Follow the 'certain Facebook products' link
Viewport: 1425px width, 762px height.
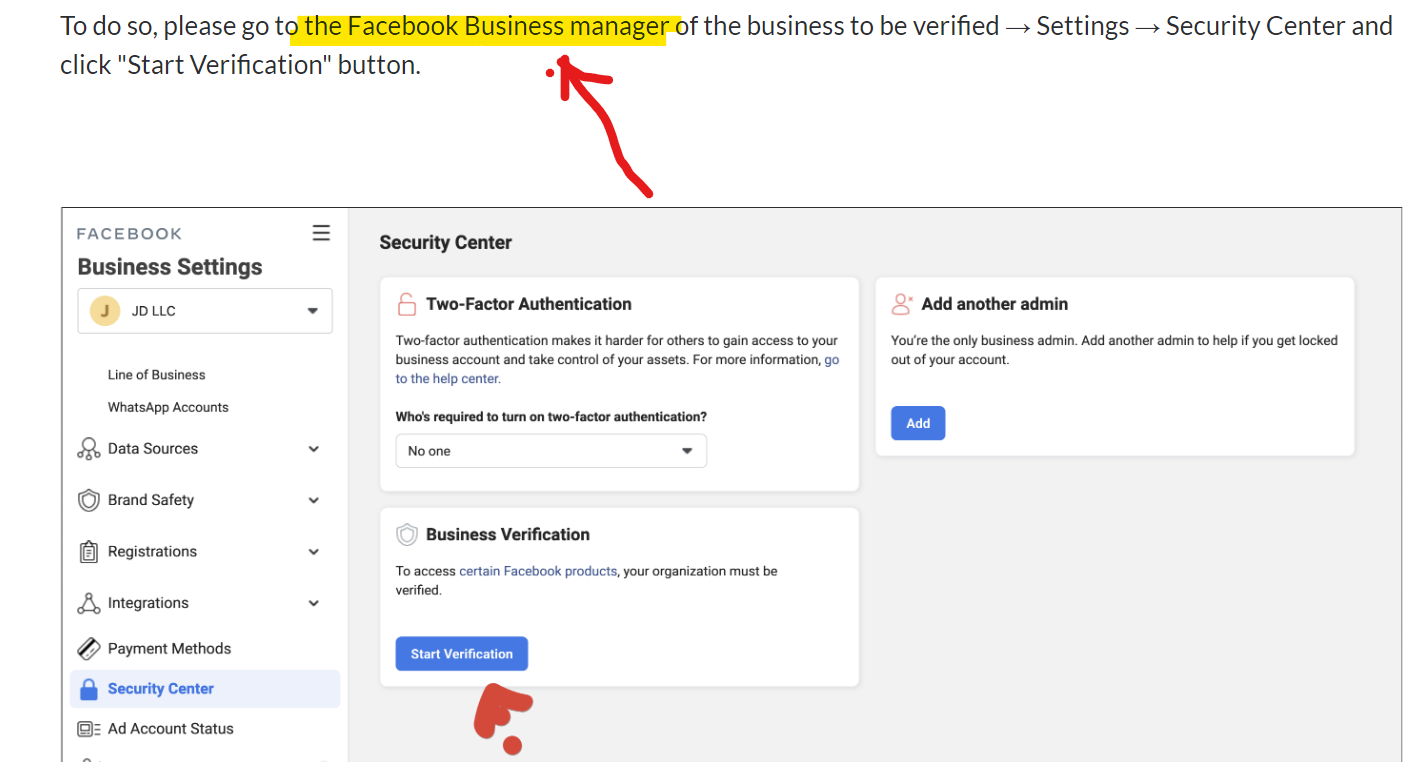point(538,571)
